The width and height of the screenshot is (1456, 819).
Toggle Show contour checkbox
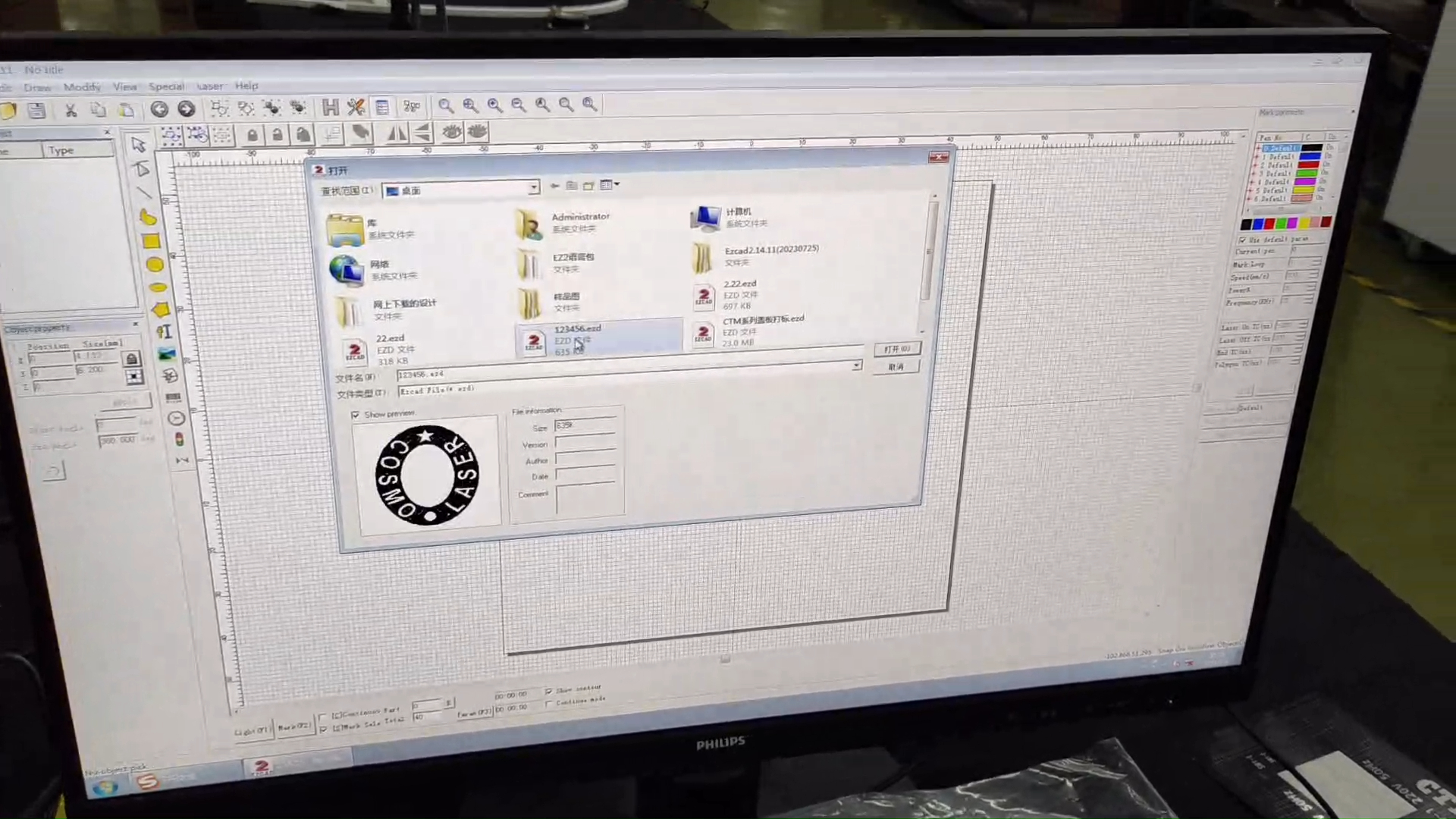pyautogui.click(x=548, y=691)
